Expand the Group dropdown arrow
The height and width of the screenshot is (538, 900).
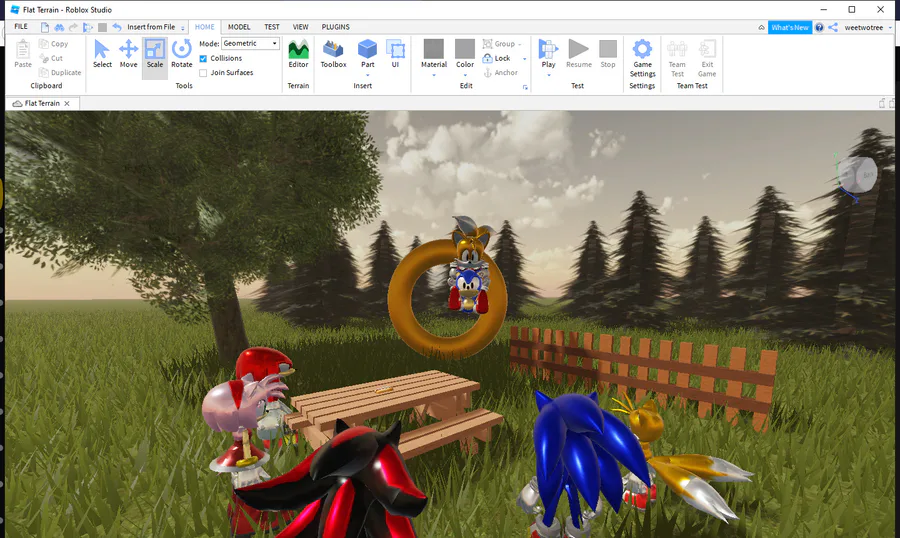[x=520, y=44]
